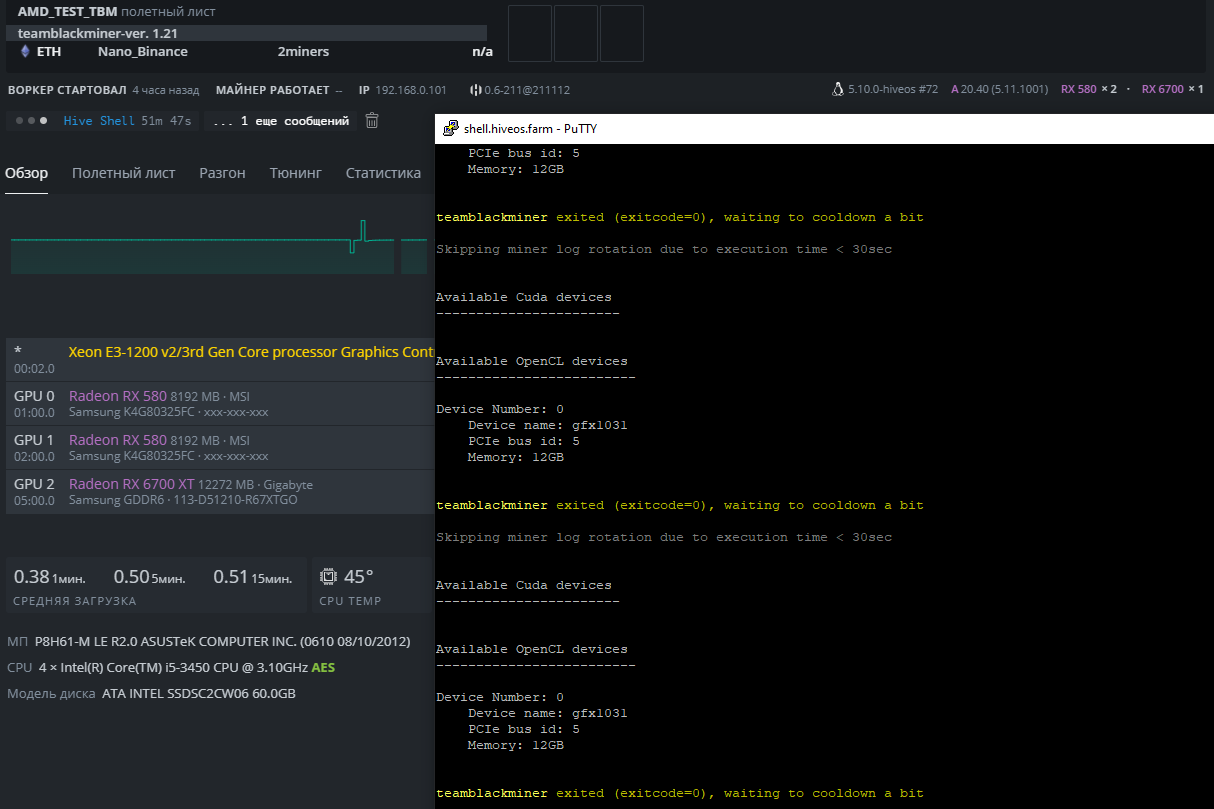Screen dimensions: 1214x809
Task: Select the Тюнинг tab
Action: click(295, 173)
